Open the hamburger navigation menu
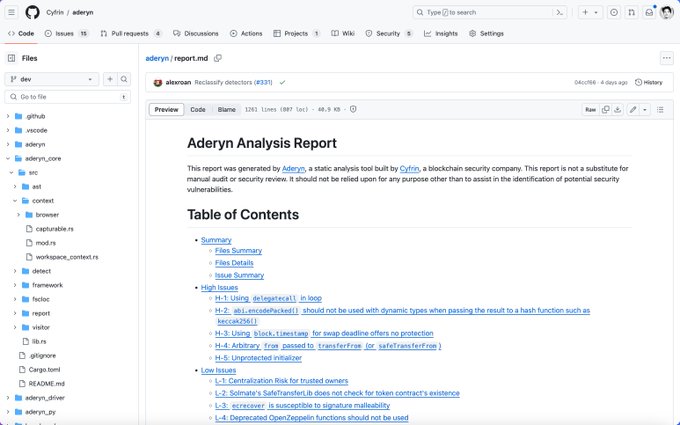 pyautogui.click(x=12, y=12)
